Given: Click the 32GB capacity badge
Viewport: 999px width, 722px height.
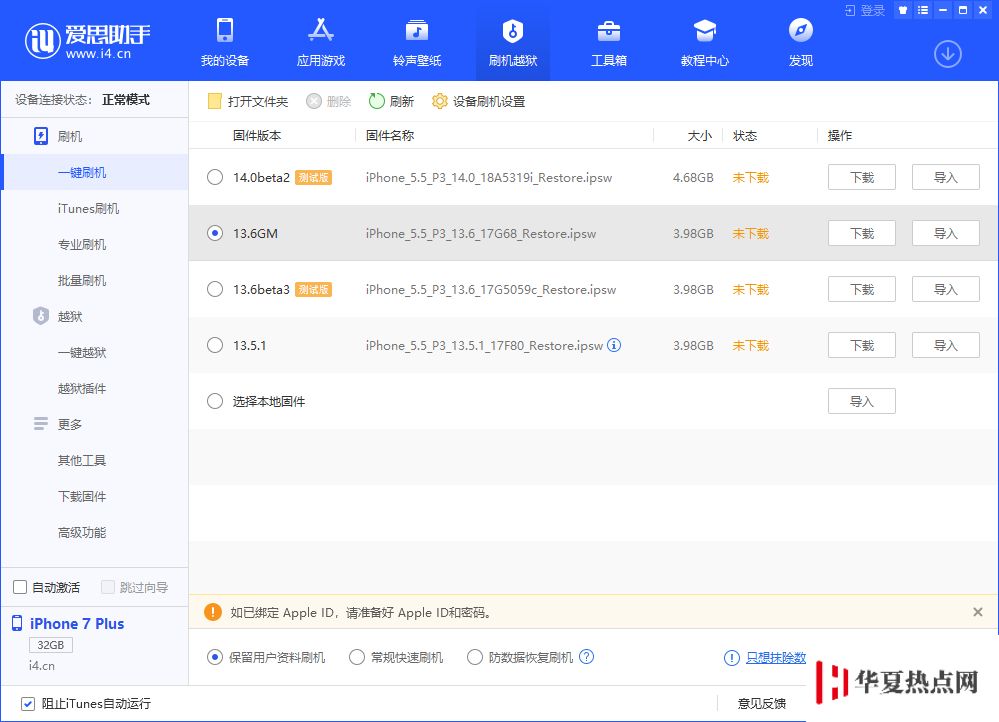Looking at the screenshot, I should pos(51,645).
